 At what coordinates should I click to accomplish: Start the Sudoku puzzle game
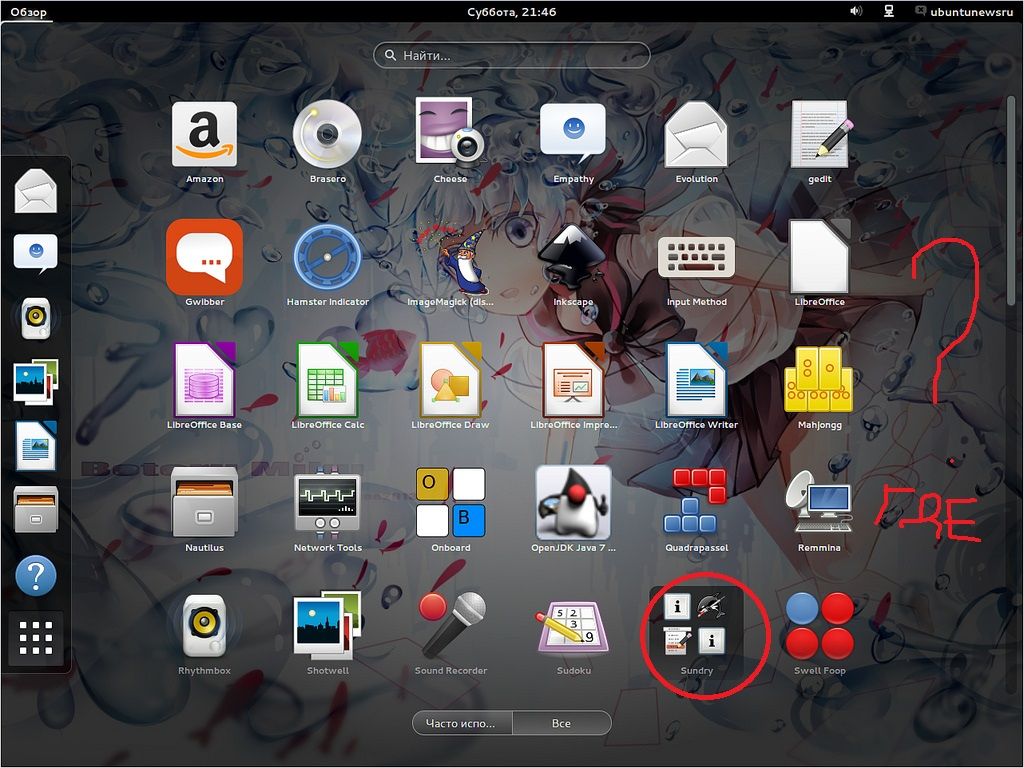coord(573,627)
